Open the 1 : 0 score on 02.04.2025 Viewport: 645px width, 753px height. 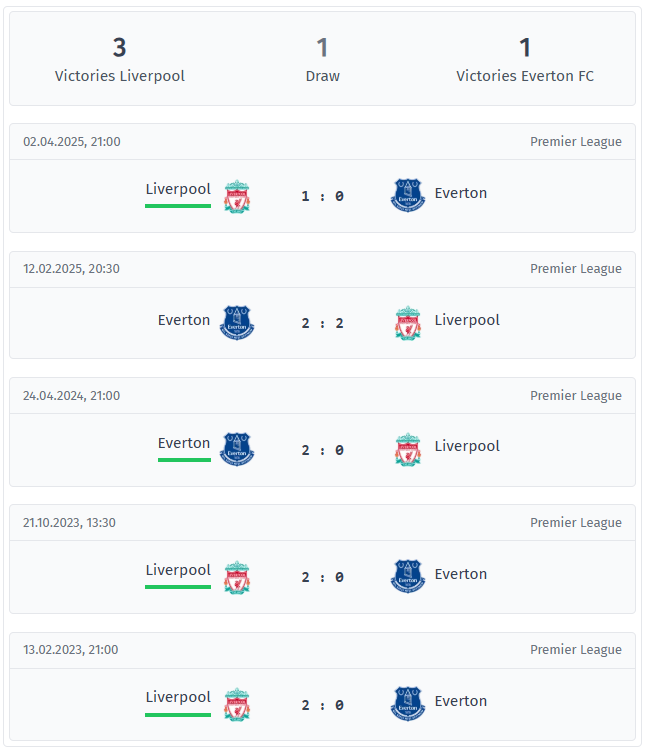pos(322,196)
